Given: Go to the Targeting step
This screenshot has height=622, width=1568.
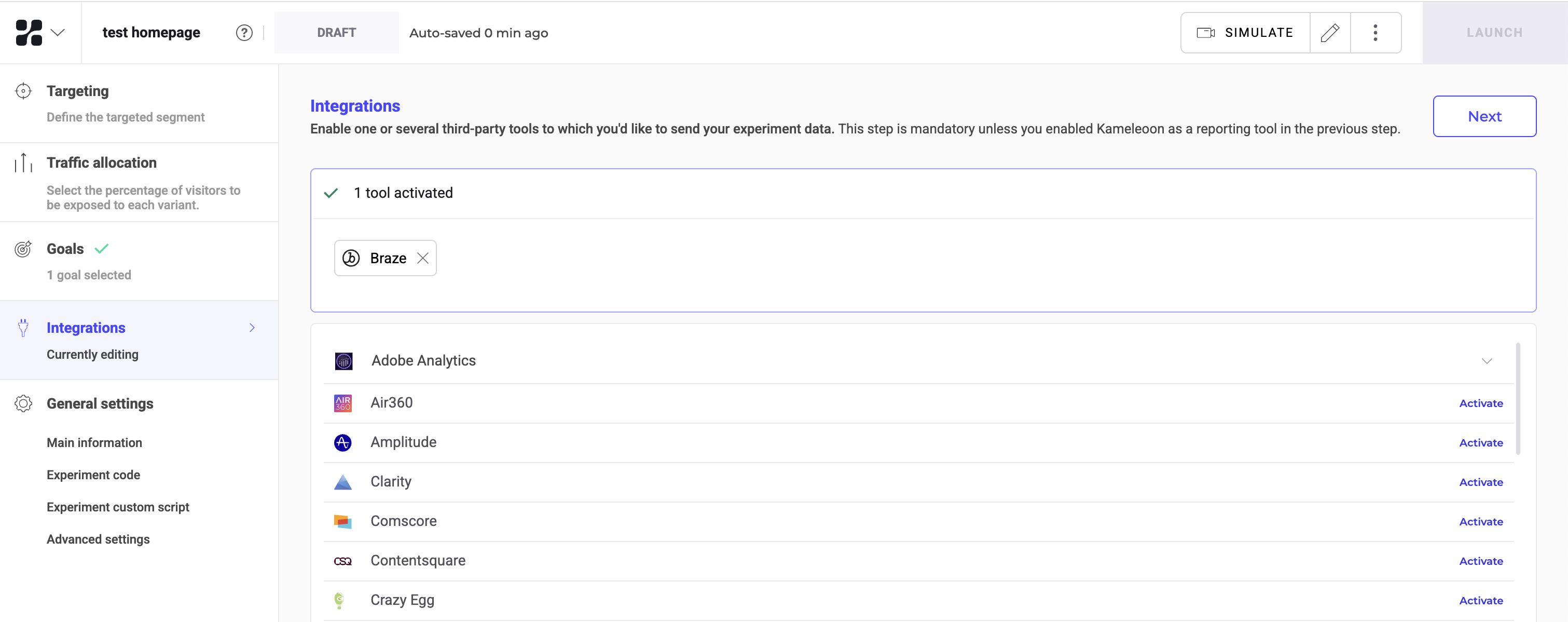Looking at the screenshot, I should (78, 91).
